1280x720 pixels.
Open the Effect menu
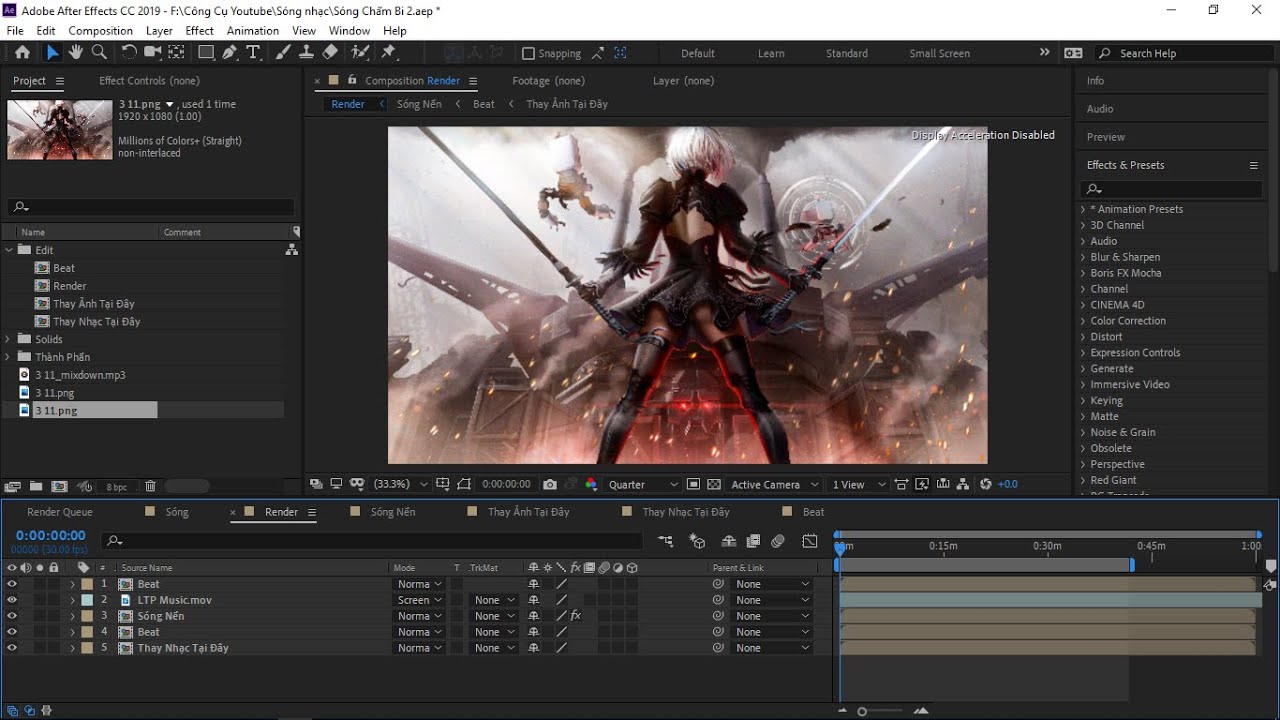pyautogui.click(x=200, y=31)
